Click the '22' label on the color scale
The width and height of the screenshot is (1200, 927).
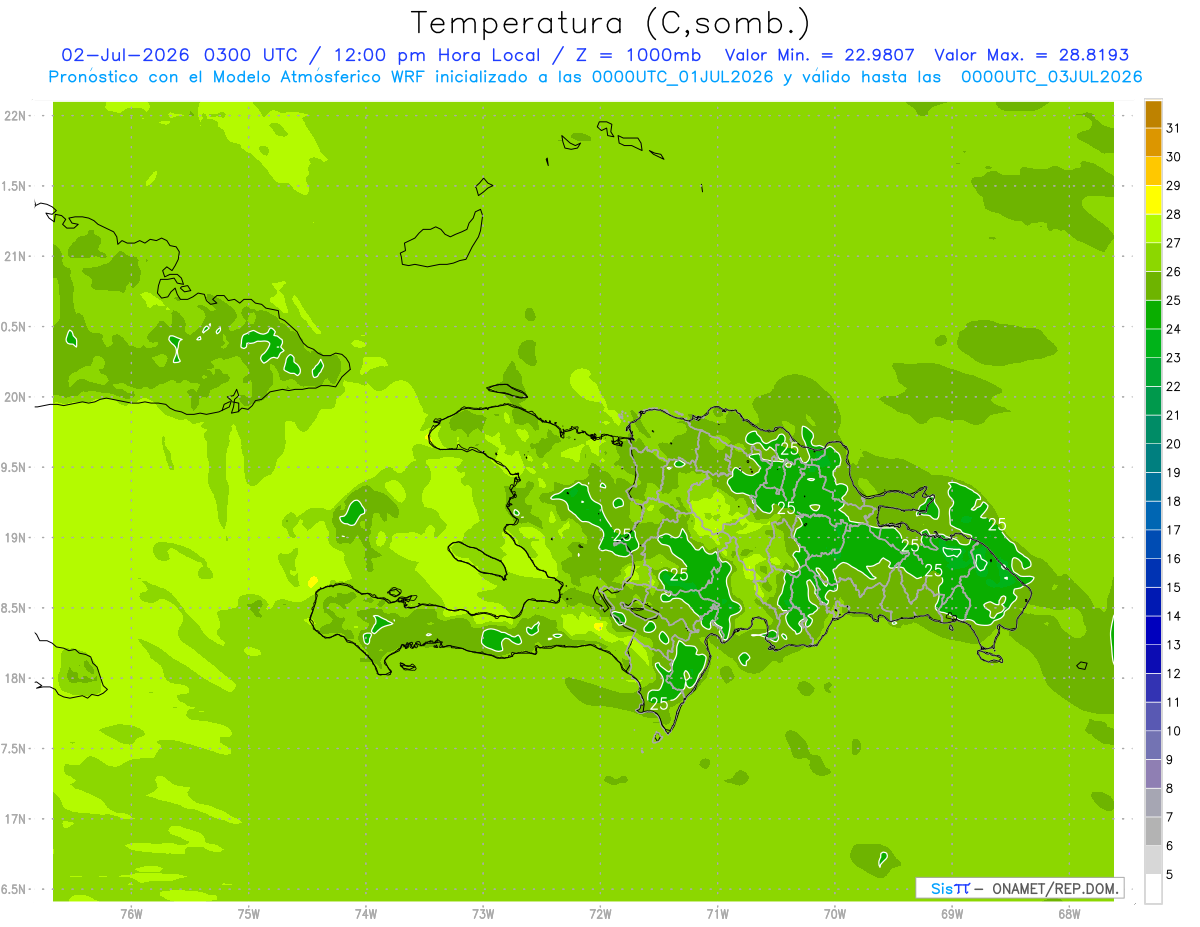tap(1174, 386)
